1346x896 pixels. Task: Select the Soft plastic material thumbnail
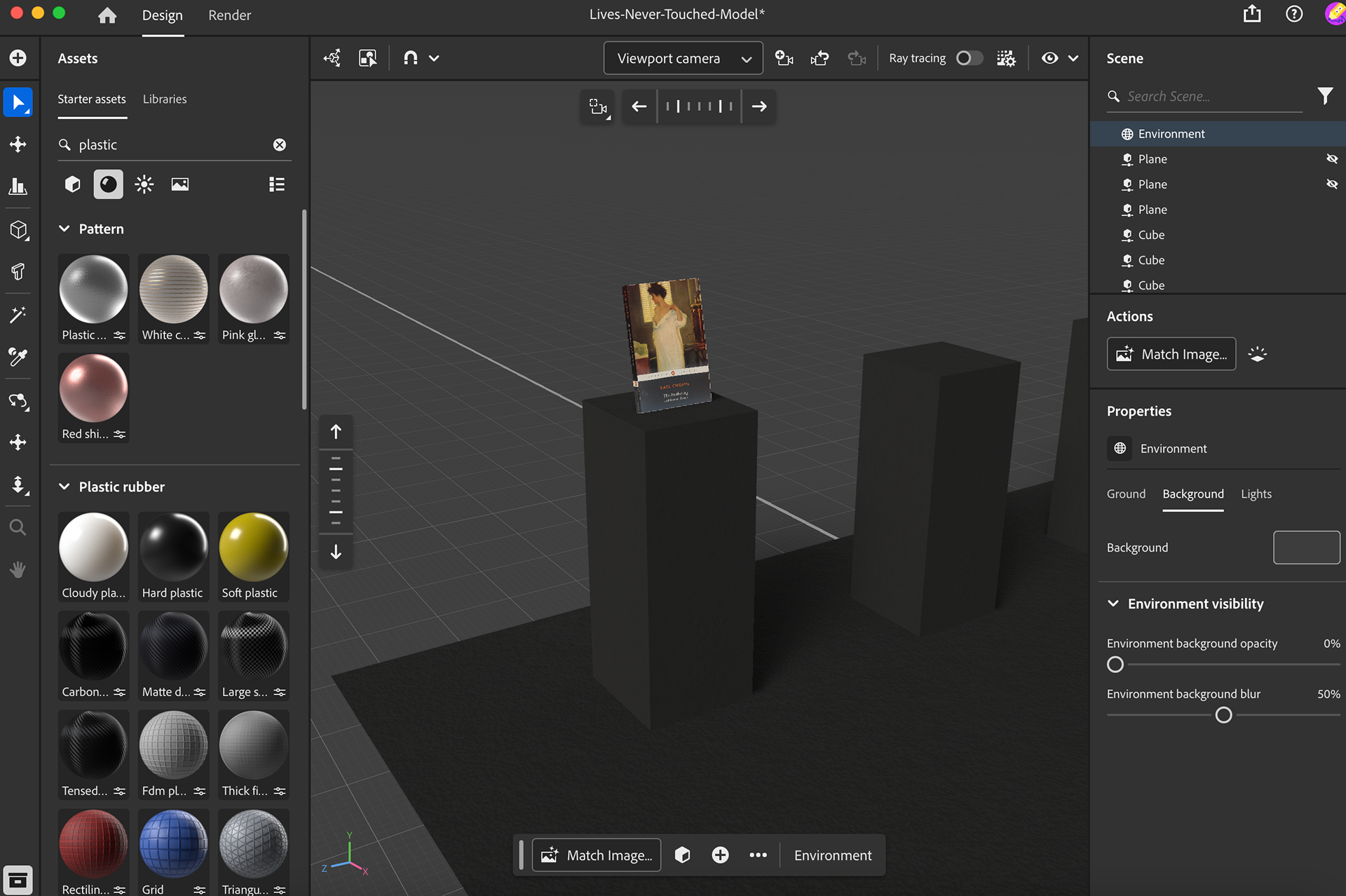coord(253,548)
